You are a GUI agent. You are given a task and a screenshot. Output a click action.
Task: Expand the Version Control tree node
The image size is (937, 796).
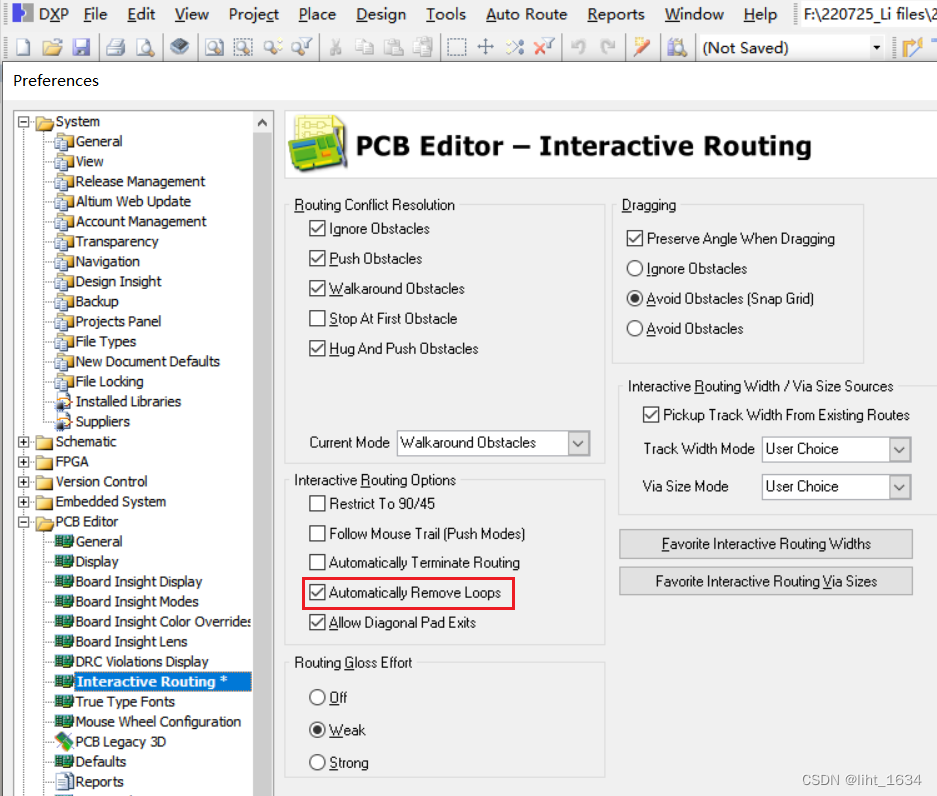23,482
